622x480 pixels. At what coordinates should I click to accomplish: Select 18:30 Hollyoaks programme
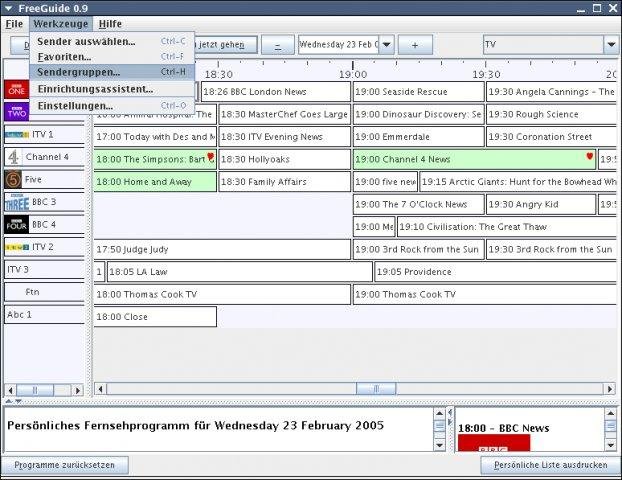point(284,159)
